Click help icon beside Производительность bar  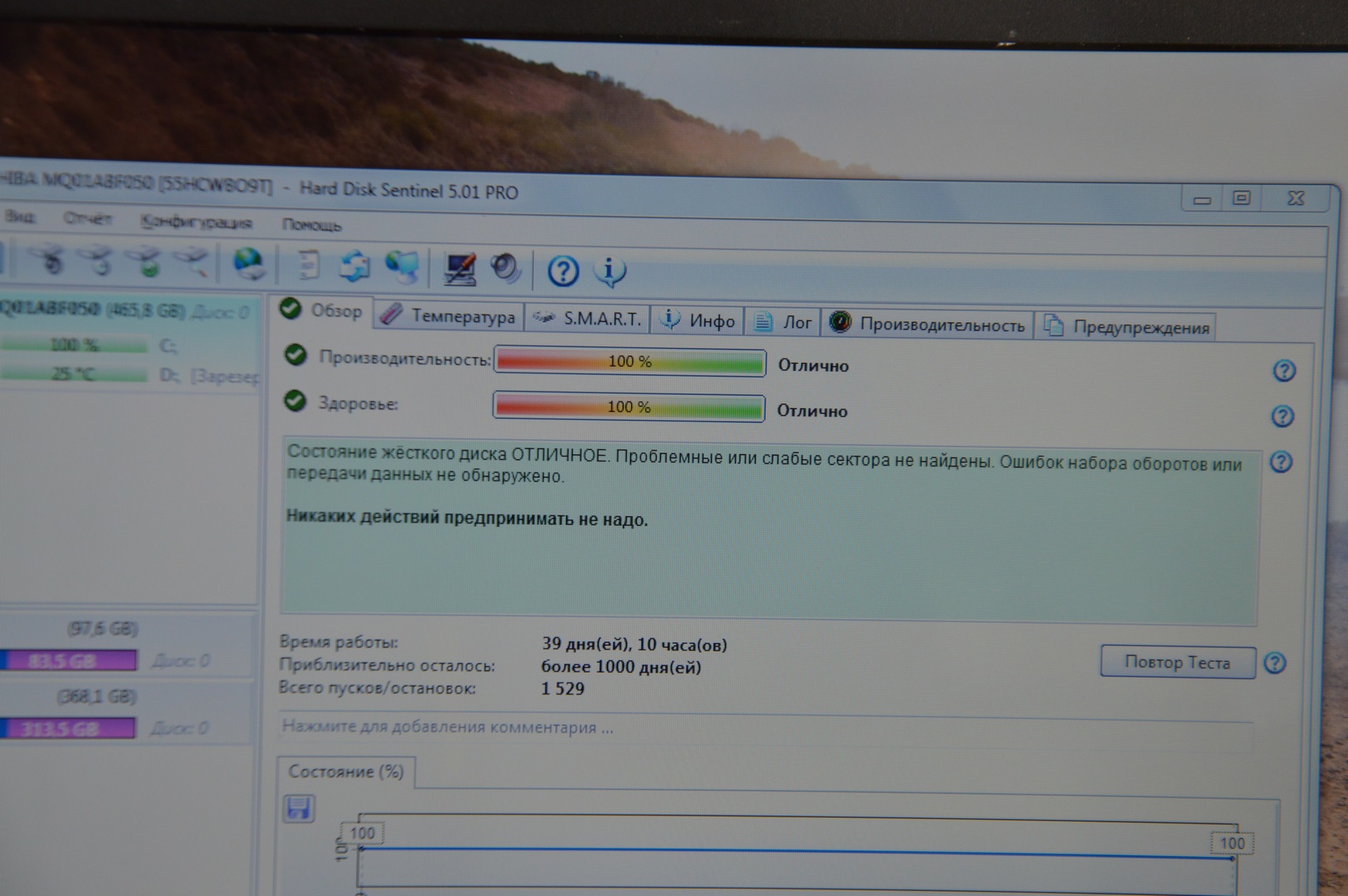1284,371
